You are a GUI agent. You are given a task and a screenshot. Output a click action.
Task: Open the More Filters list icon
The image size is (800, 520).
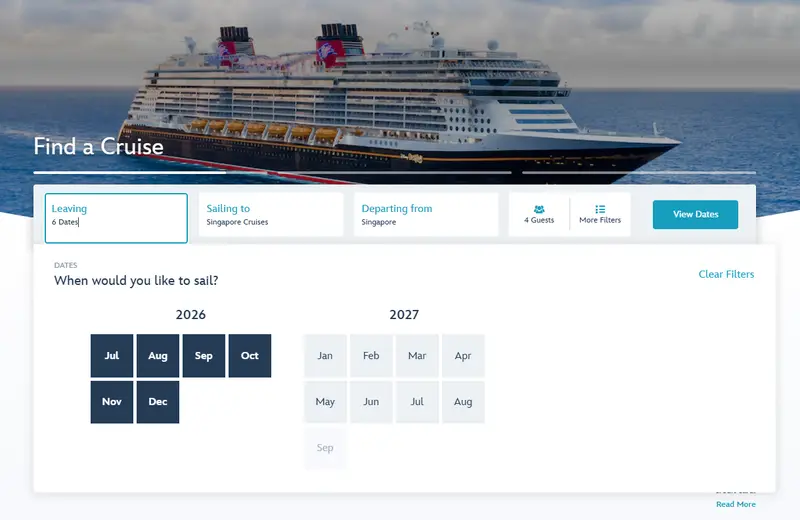(x=600, y=209)
